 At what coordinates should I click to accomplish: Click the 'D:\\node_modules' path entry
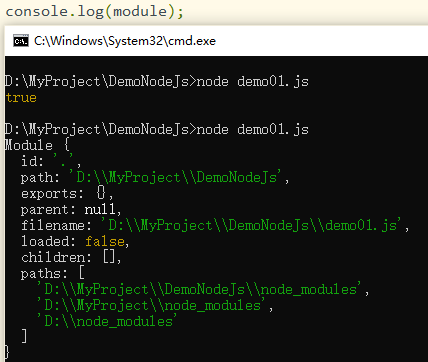[107, 321]
